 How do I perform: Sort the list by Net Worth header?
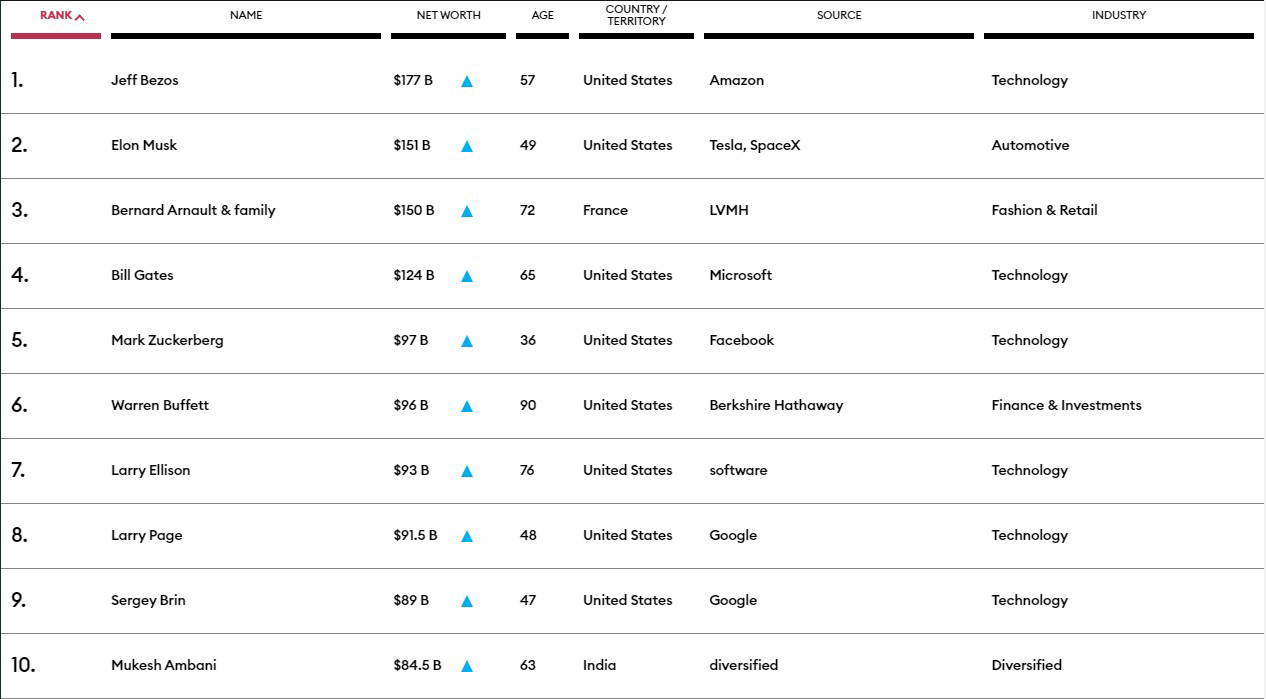pyautogui.click(x=448, y=15)
